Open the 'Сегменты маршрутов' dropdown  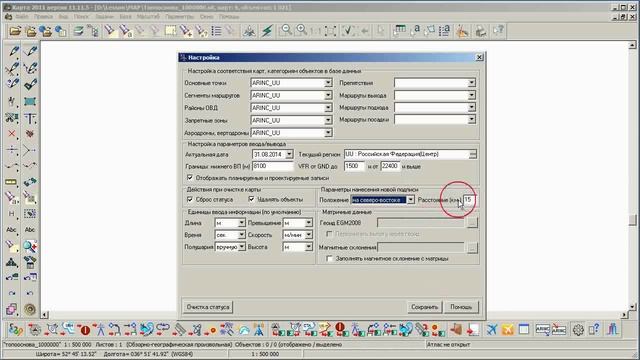pos(328,95)
